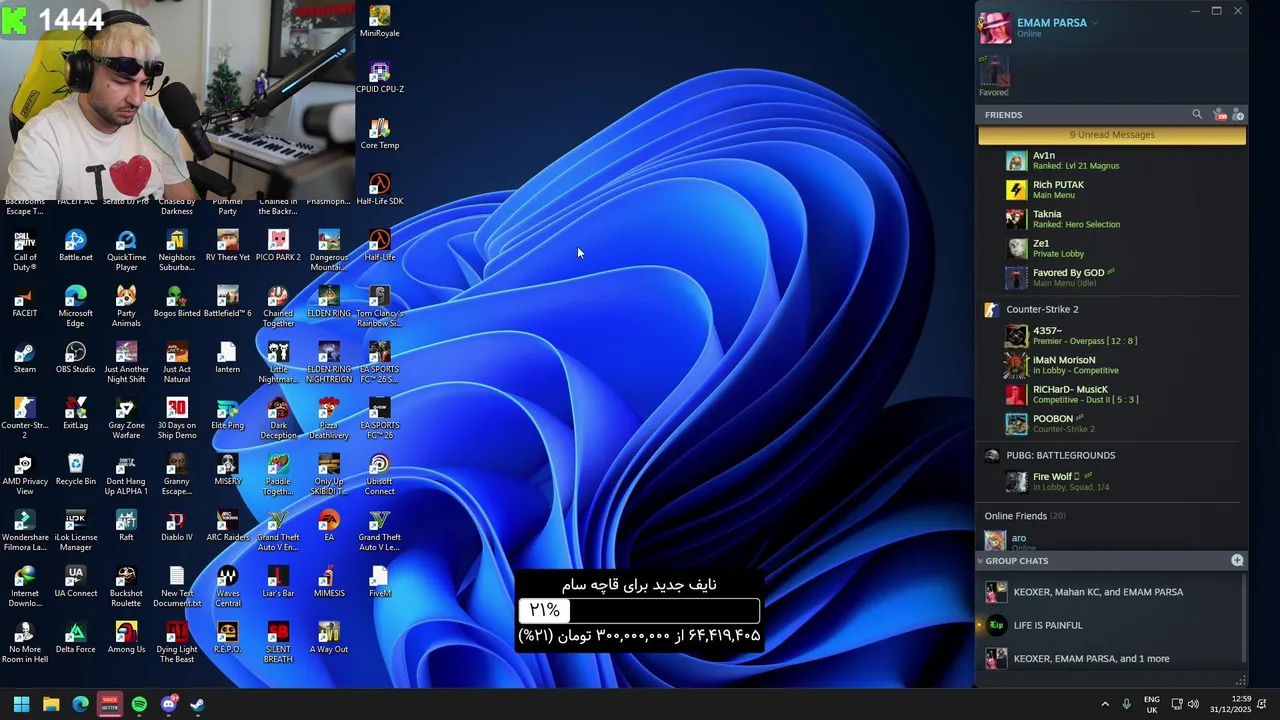Select the ARC Raiders desktop icon

pos(227,526)
